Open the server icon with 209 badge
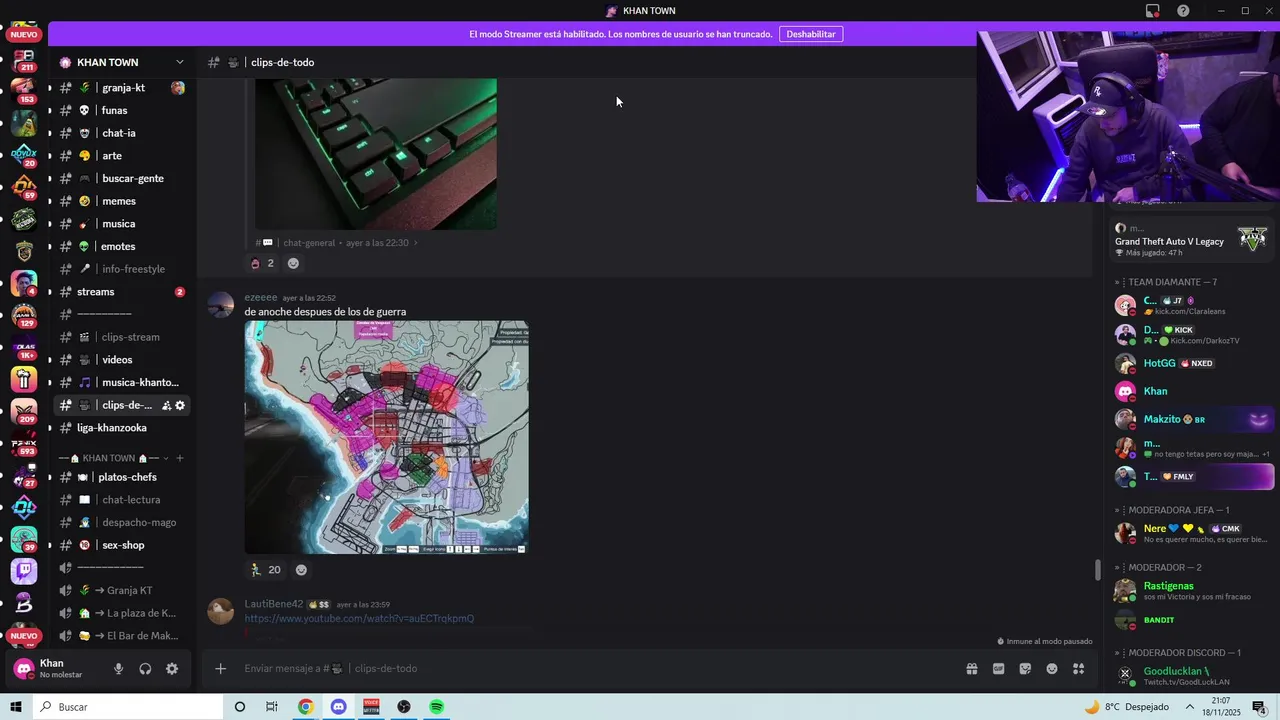Image resolution: width=1280 pixels, height=720 pixels. (24, 412)
